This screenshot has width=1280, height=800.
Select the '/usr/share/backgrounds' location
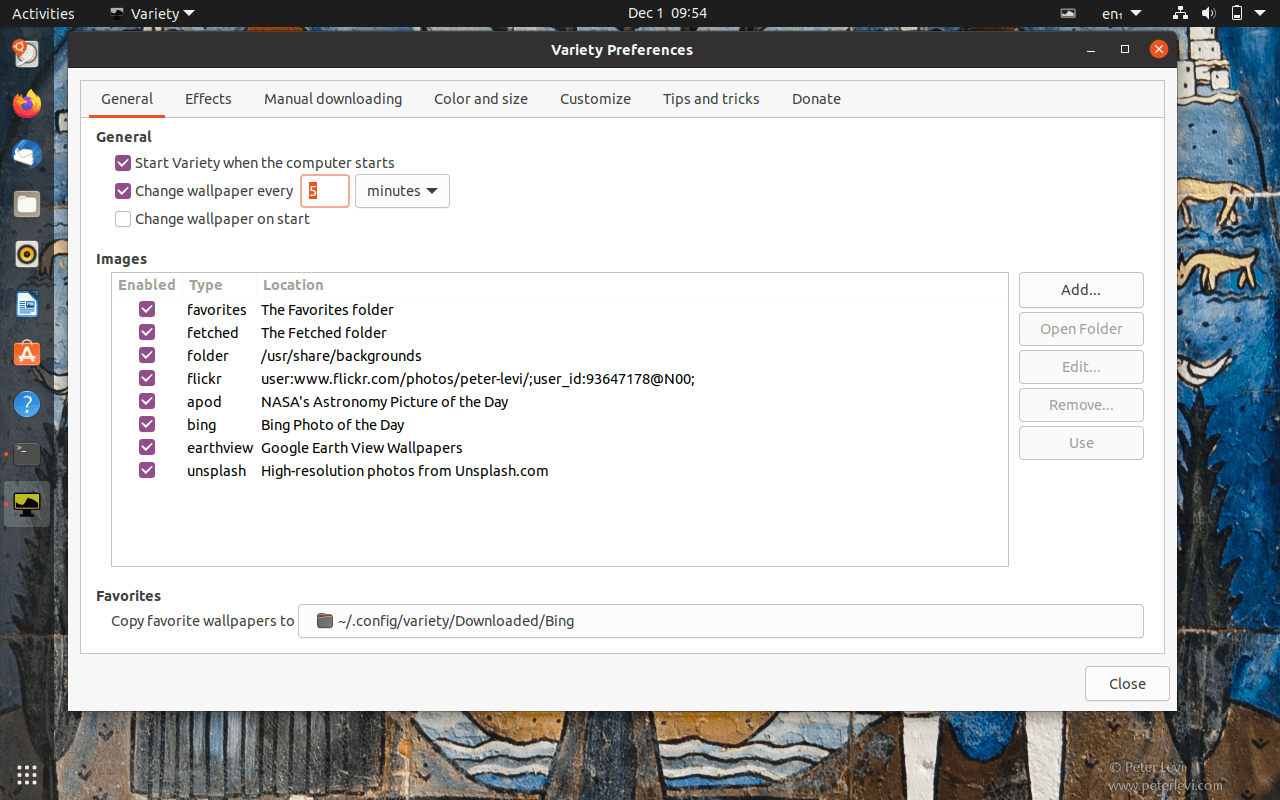341,356
